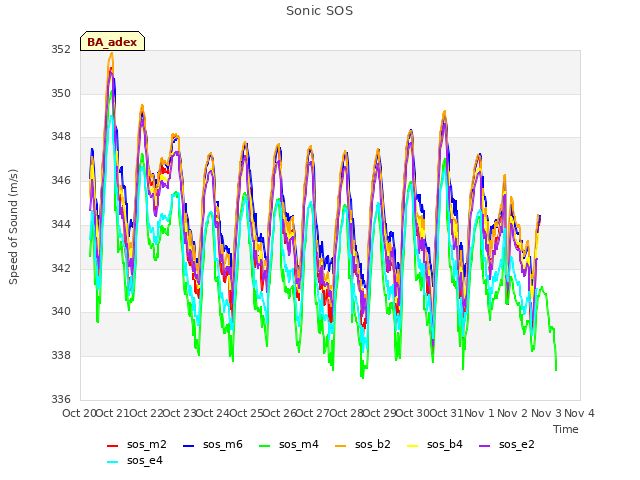Click the Speed of Sound y-axis label
This screenshot has height=480, width=640.
tap(13, 227)
